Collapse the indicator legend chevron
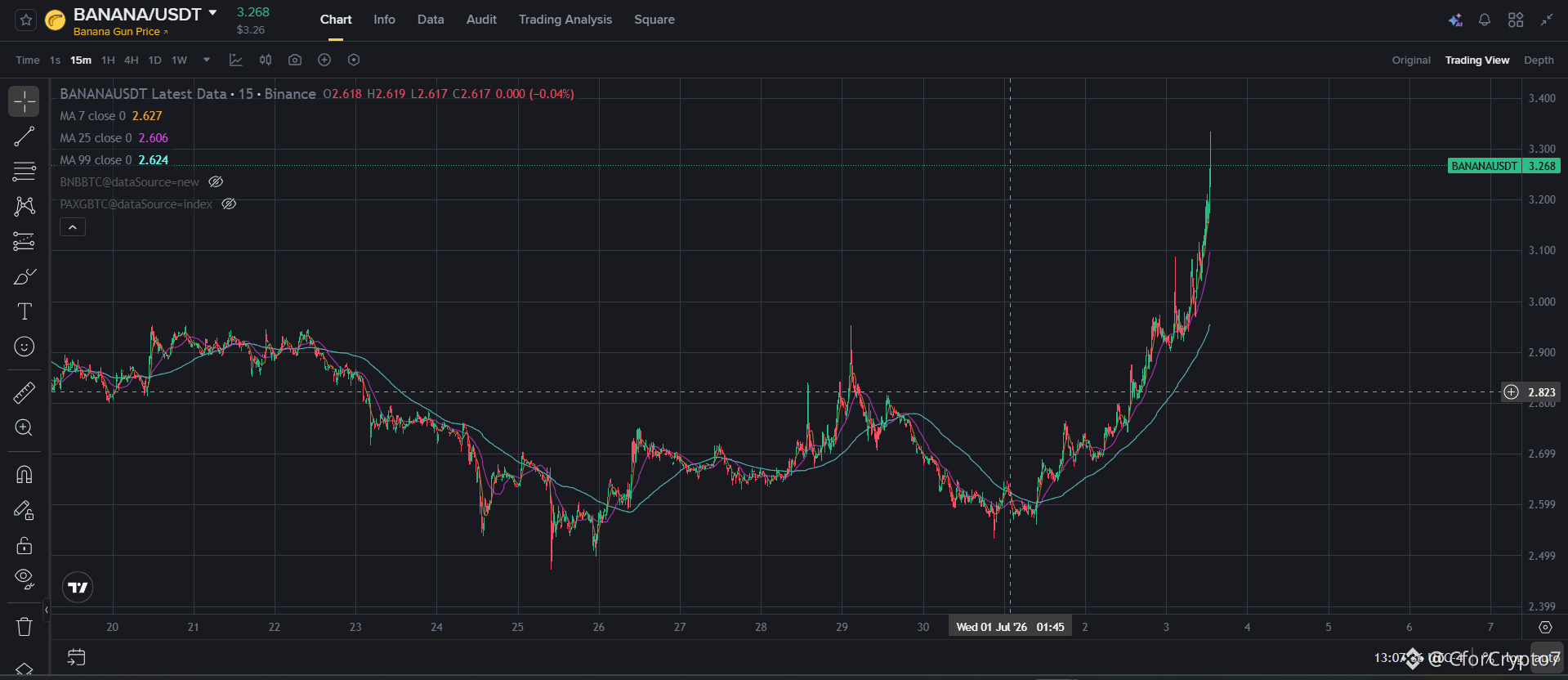 [73, 227]
